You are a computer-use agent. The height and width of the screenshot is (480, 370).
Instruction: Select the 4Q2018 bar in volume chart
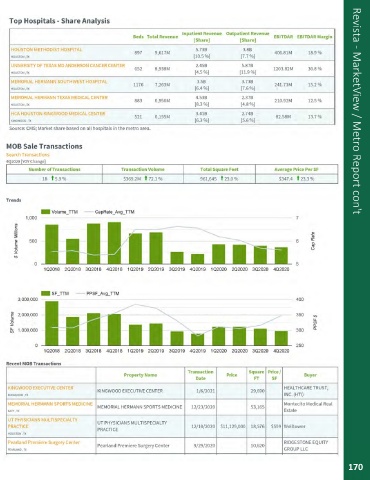click(x=114, y=243)
